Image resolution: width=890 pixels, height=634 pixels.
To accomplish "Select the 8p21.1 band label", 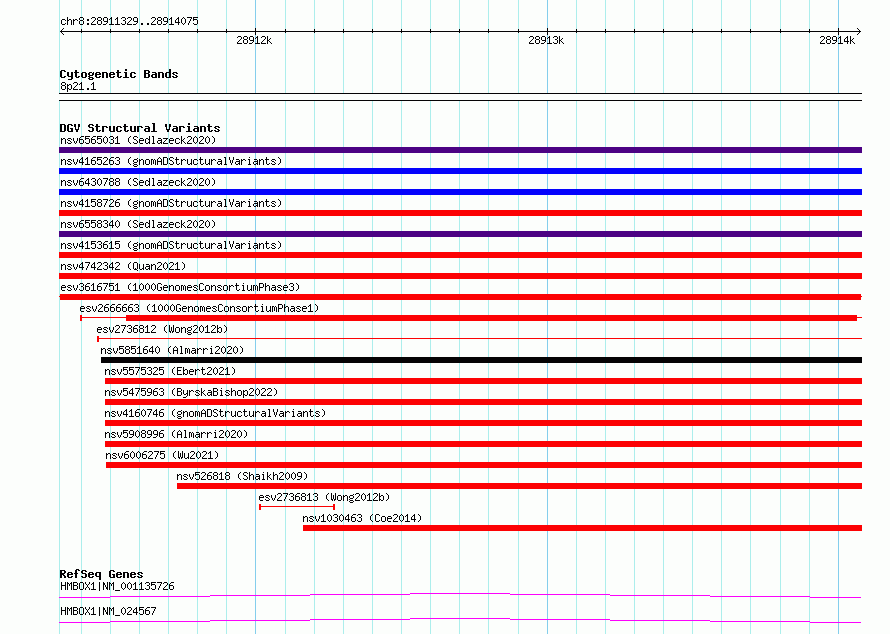I will [78, 86].
